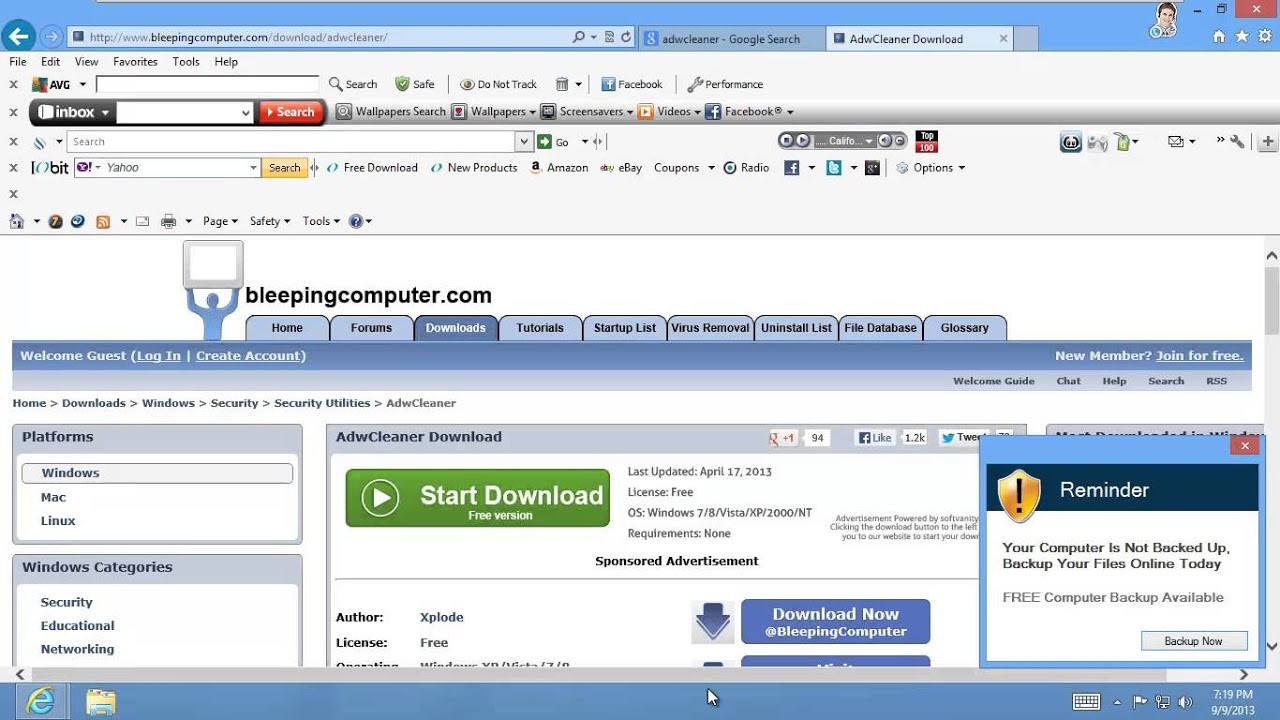Image resolution: width=1280 pixels, height=720 pixels.
Task: Click Backup Now in Reminder popup
Action: (1194, 641)
